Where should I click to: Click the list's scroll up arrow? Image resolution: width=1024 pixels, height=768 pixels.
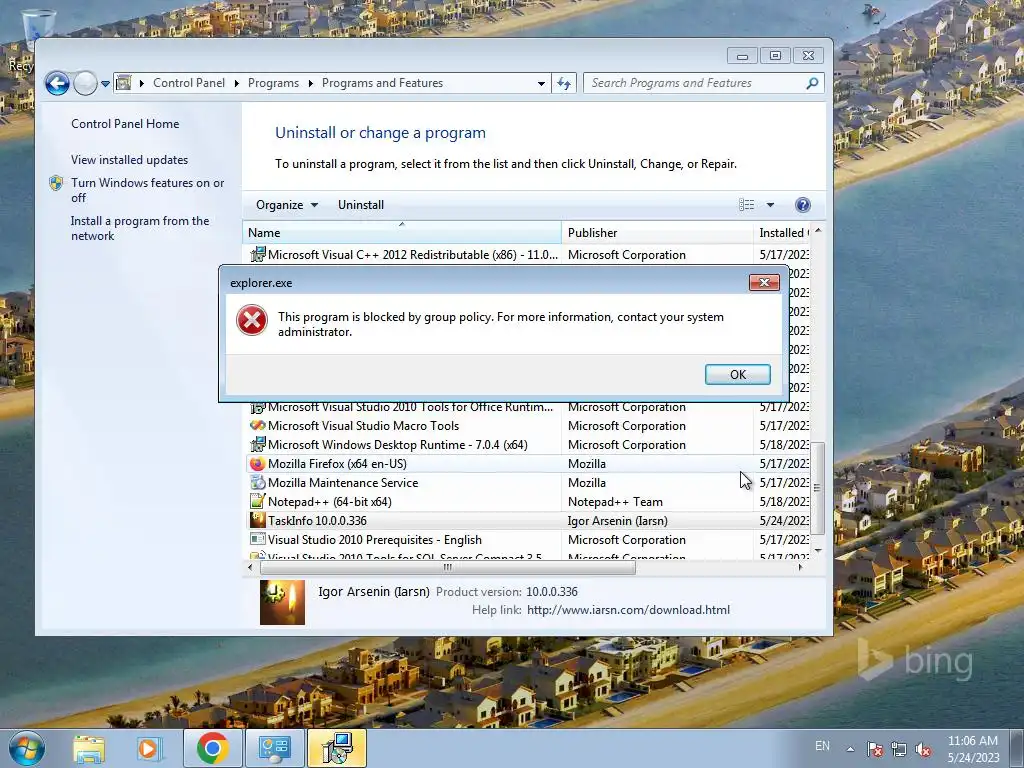coord(818,231)
